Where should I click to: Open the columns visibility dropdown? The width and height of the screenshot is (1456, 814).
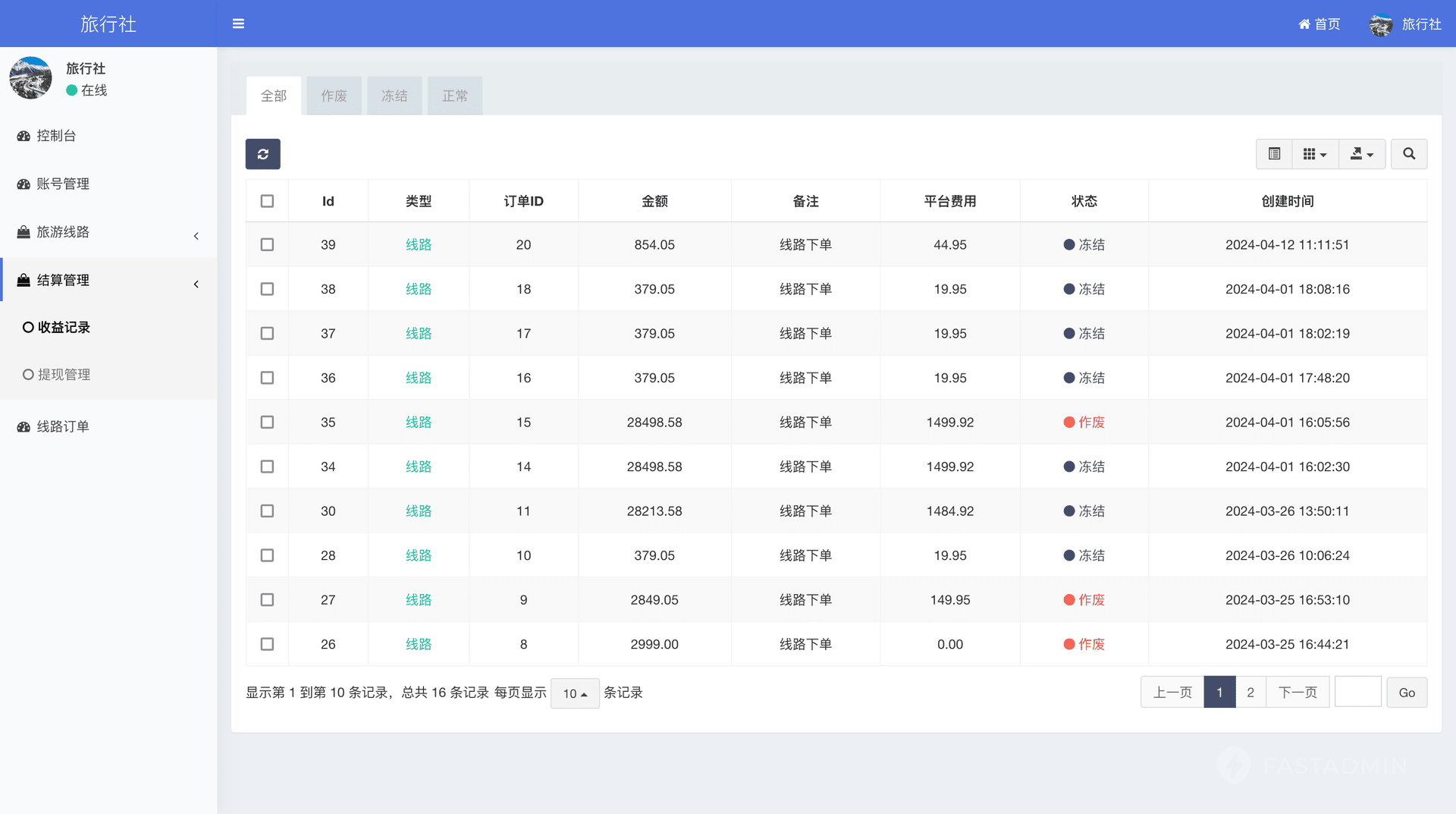pyautogui.click(x=1314, y=154)
